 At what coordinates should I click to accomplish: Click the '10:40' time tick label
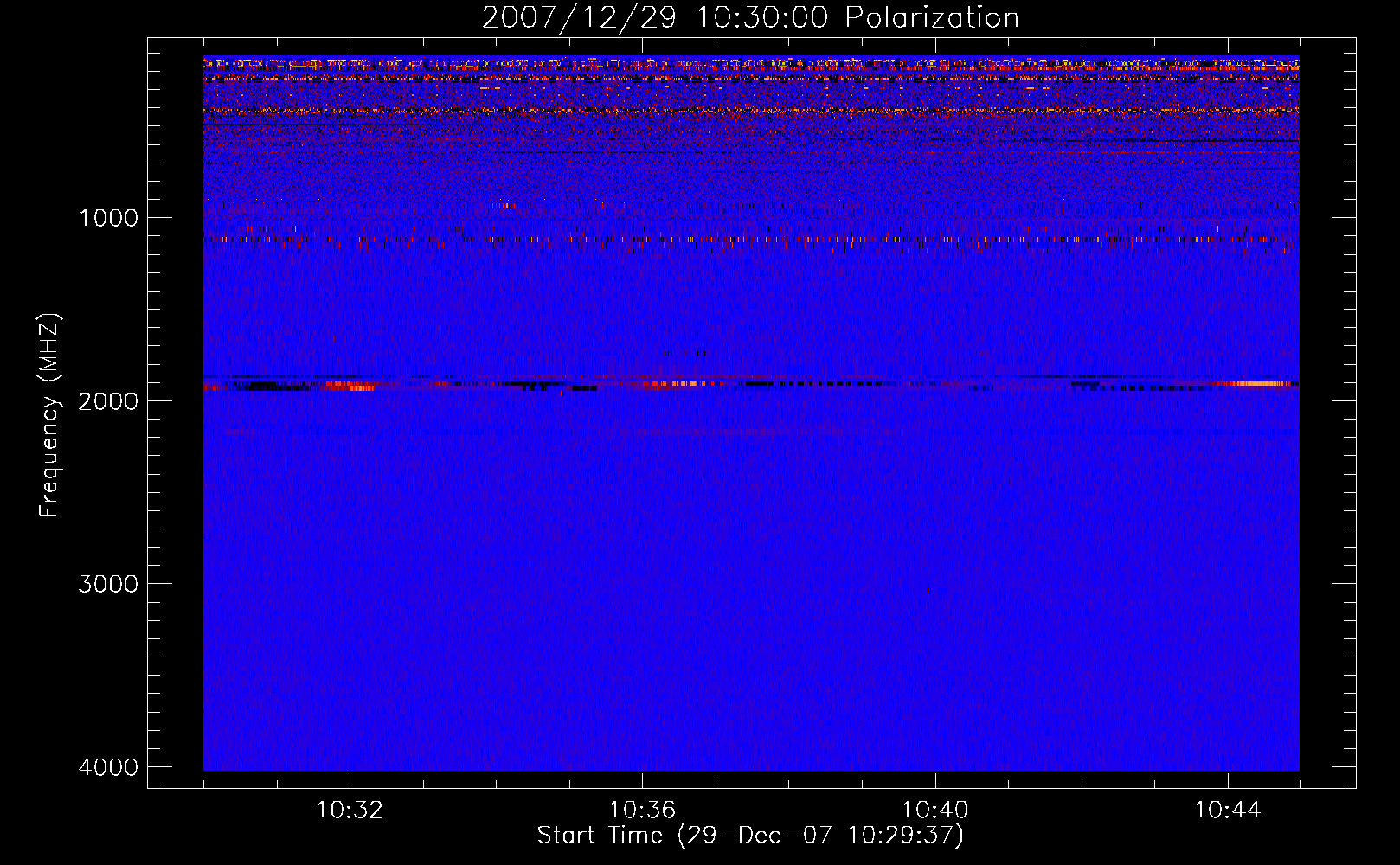[934, 811]
